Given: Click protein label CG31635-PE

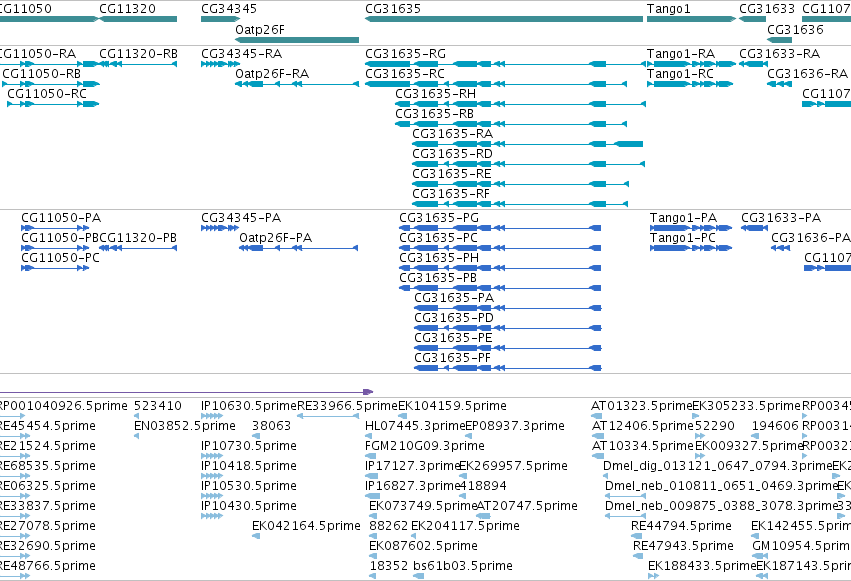Looking at the screenshot, I should tap(453, 339).
